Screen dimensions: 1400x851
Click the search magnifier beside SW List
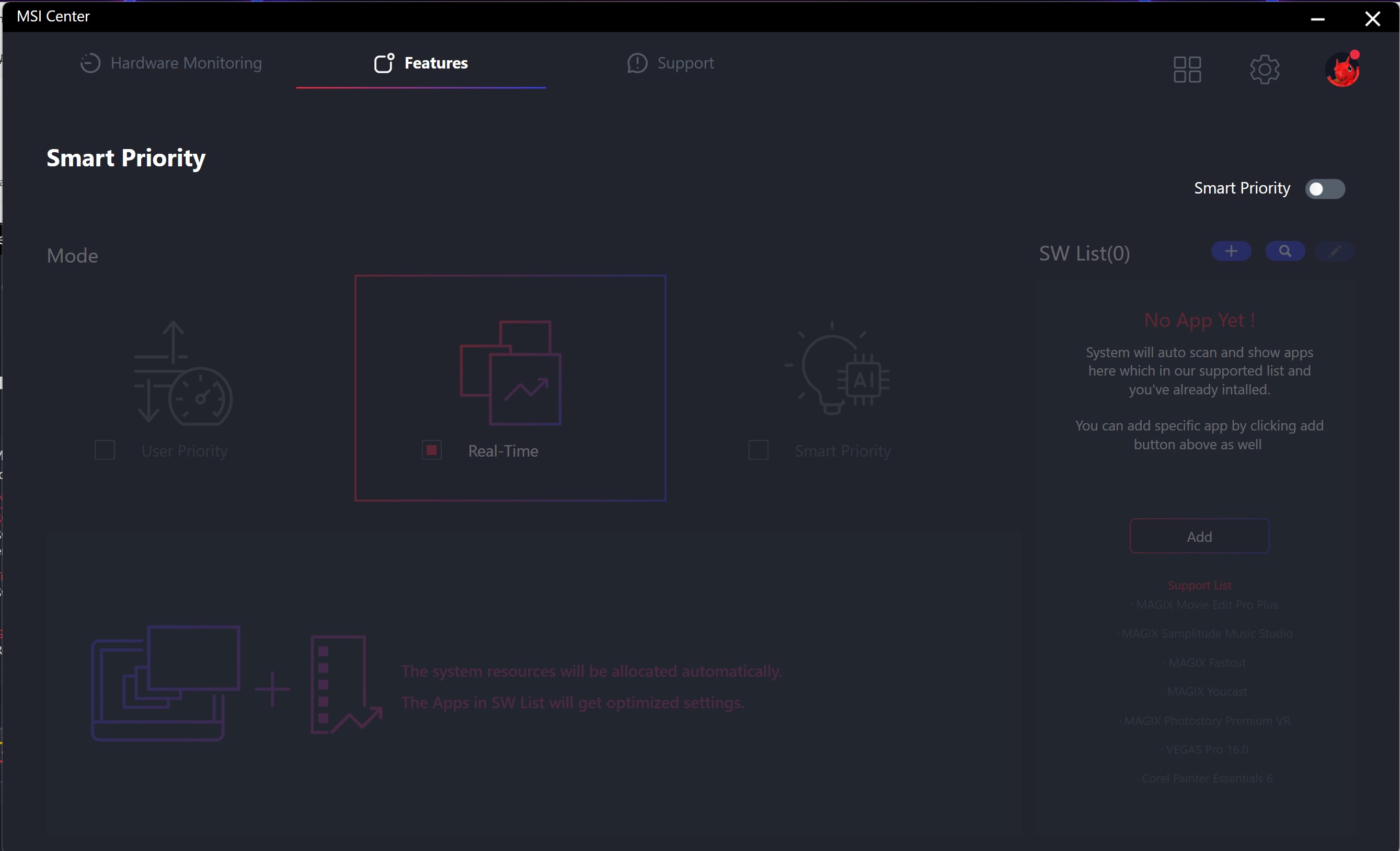[1285, 251]
